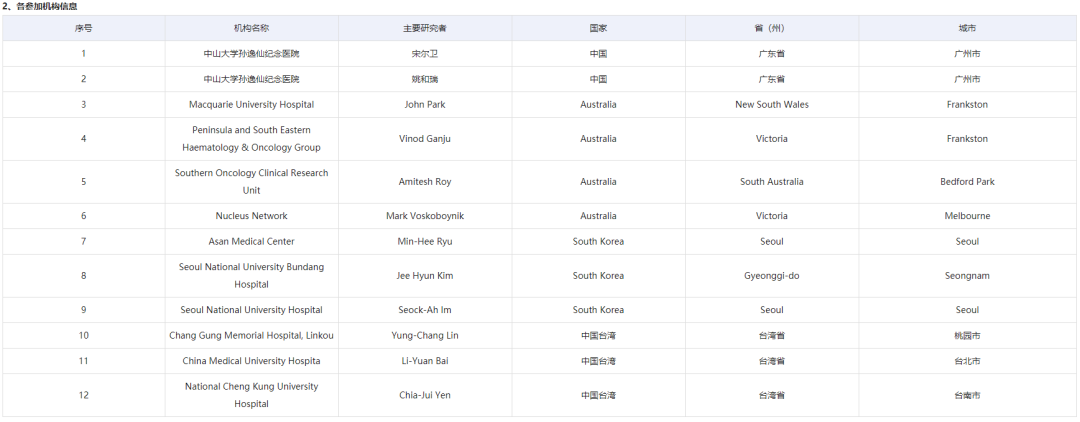Screen dimensions: 1080x422
Task: Click the Chia-Jui Yen cell
Action: pos(425,395)
